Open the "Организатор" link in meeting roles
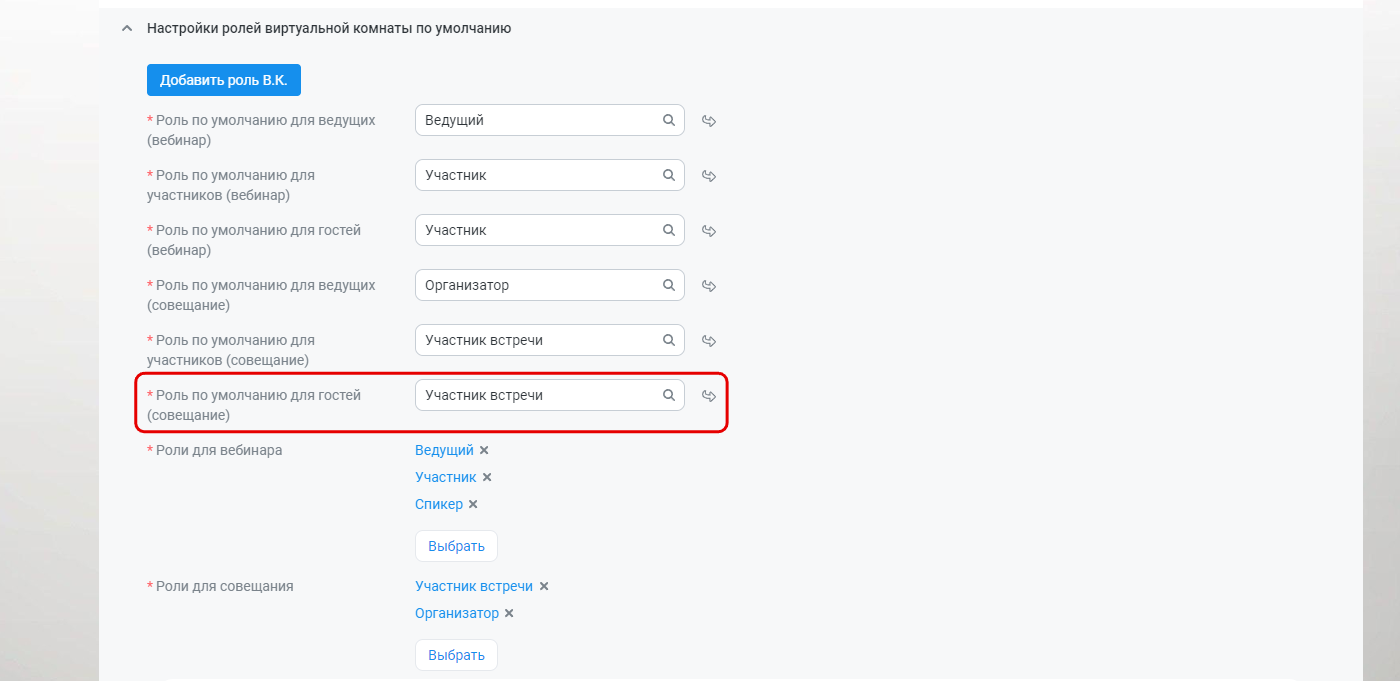 point(457,613)
